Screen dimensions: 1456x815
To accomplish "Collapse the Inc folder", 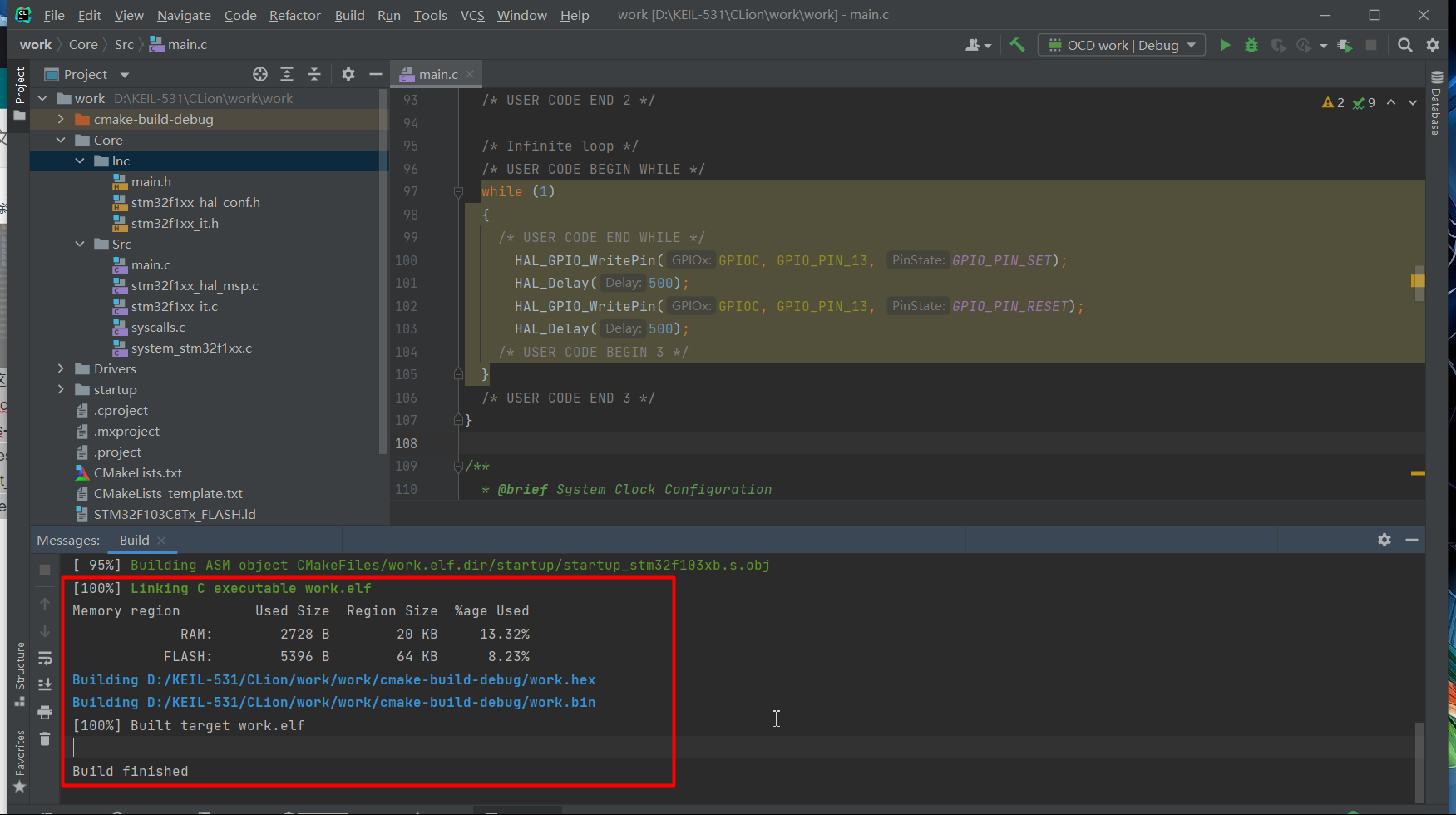I will point(80,161).
